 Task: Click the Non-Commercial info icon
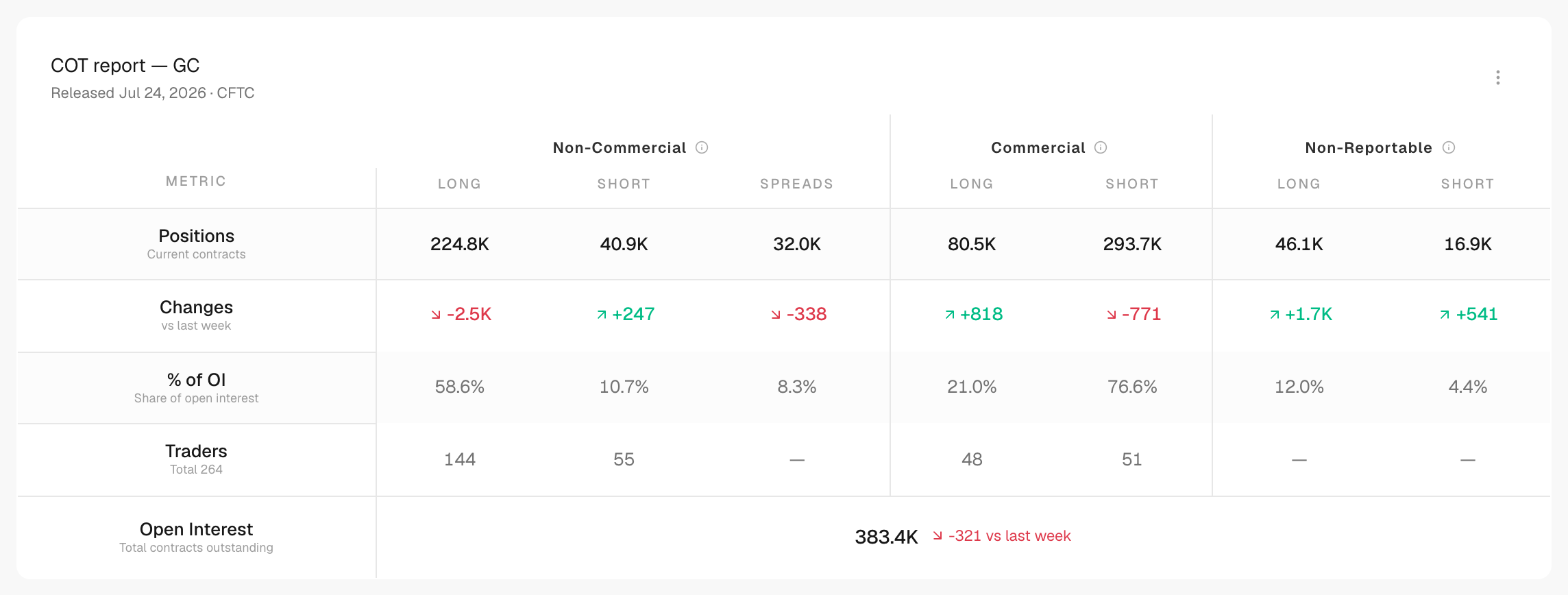[702, 147]
